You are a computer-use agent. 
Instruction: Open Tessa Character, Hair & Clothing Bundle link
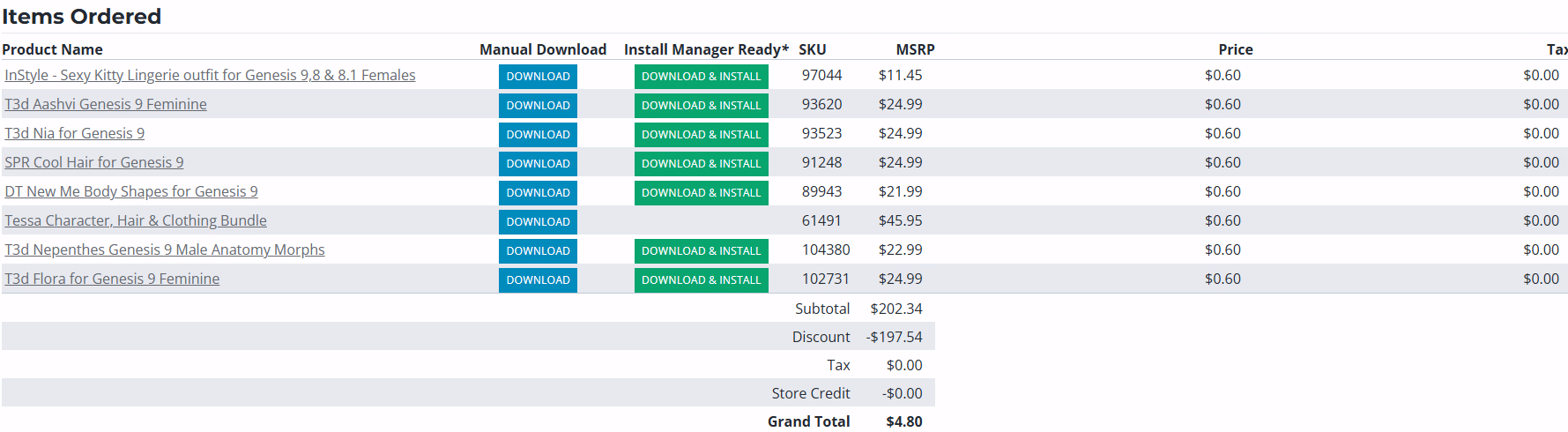tap(136, 220)
